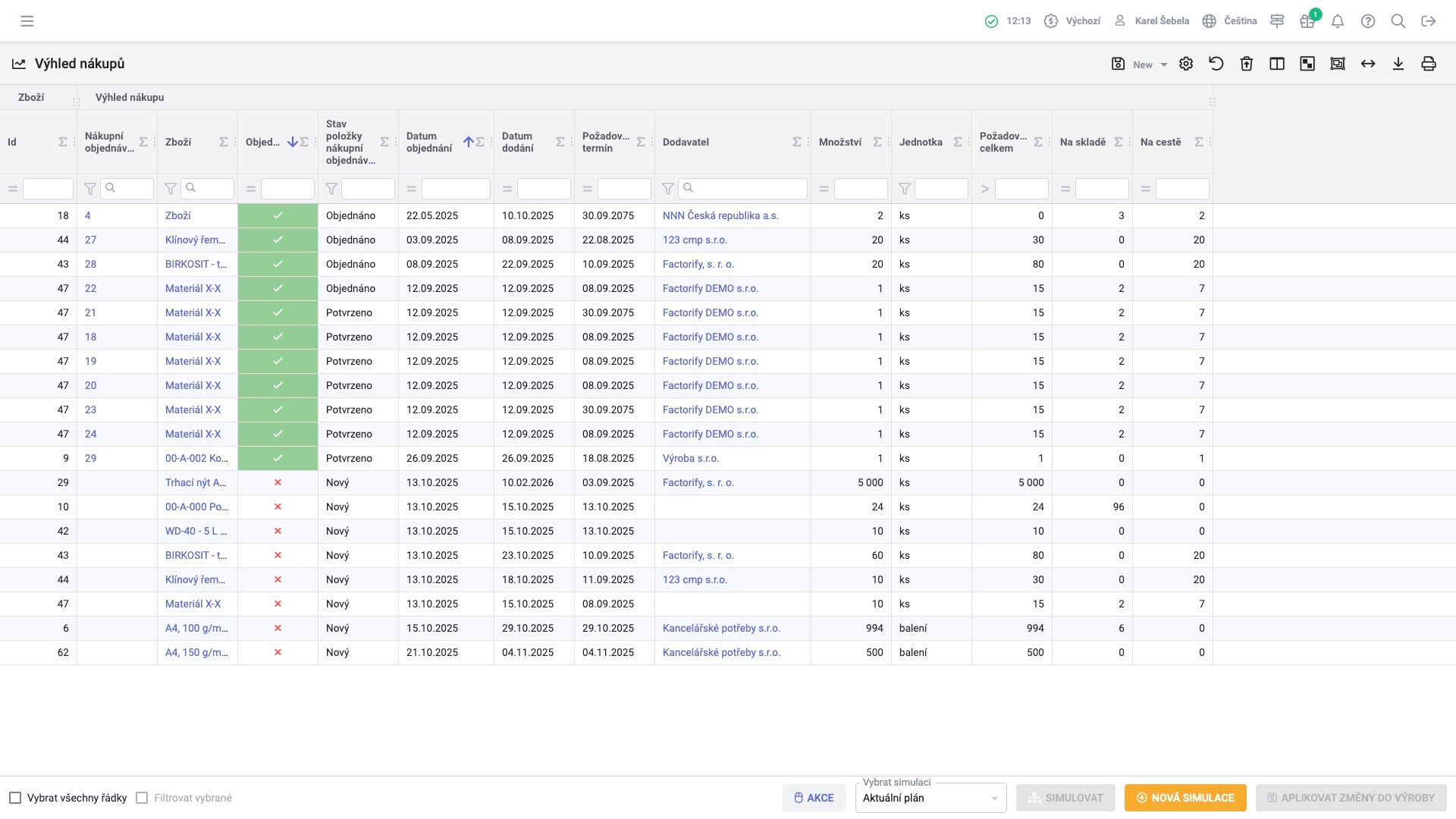The height and width of the screenshot is (819, 1456).
Task: Open the hamburger main menu
Action: coord(27,21)
